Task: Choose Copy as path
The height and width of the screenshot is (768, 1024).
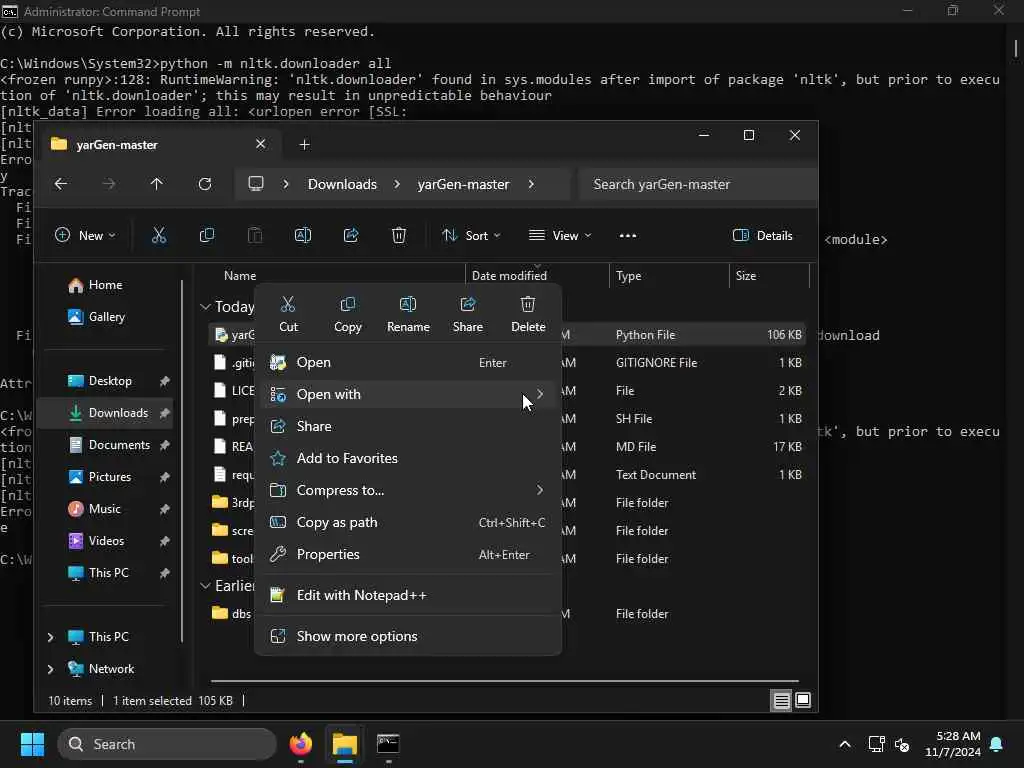Action: pyautogui.click(x=408, y=522)
